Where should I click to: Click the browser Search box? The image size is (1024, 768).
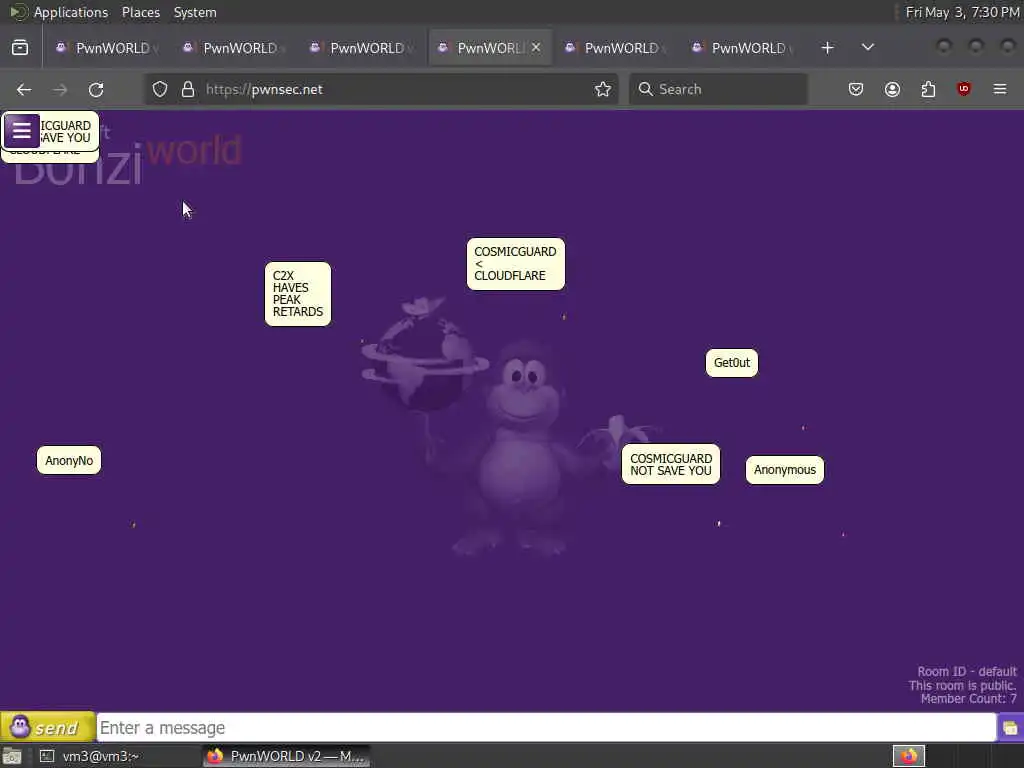tap(718, 89)
